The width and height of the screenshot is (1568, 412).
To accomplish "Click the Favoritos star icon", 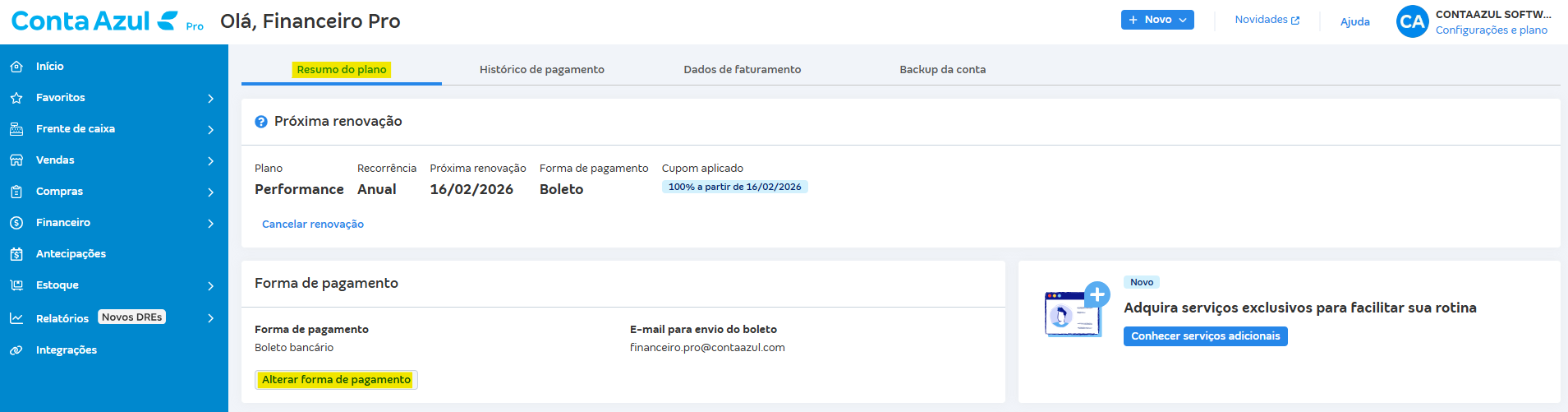I will point(16,98).
